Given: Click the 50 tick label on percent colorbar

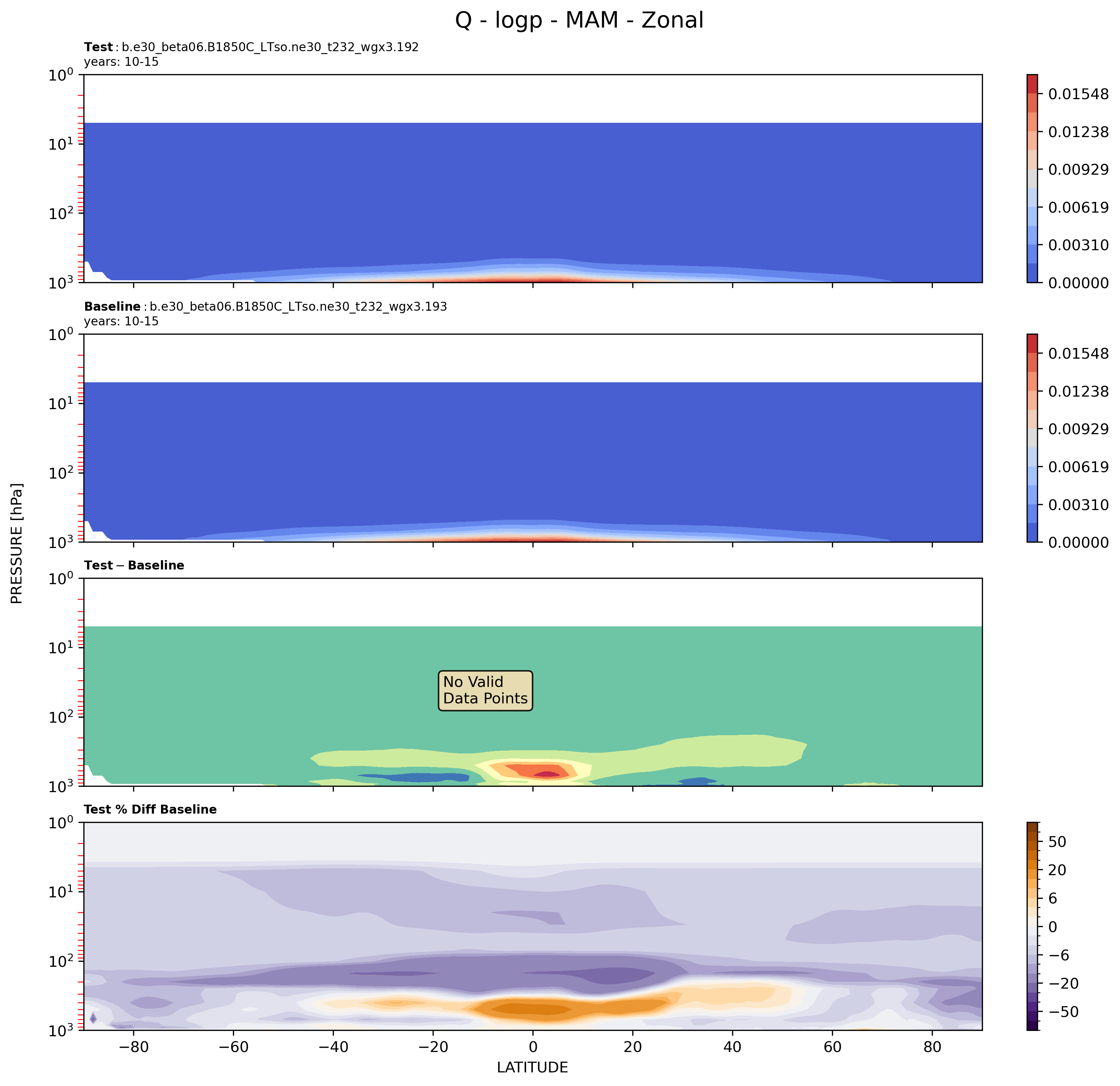Looking at the screenshot, I should pos(1058,842).
